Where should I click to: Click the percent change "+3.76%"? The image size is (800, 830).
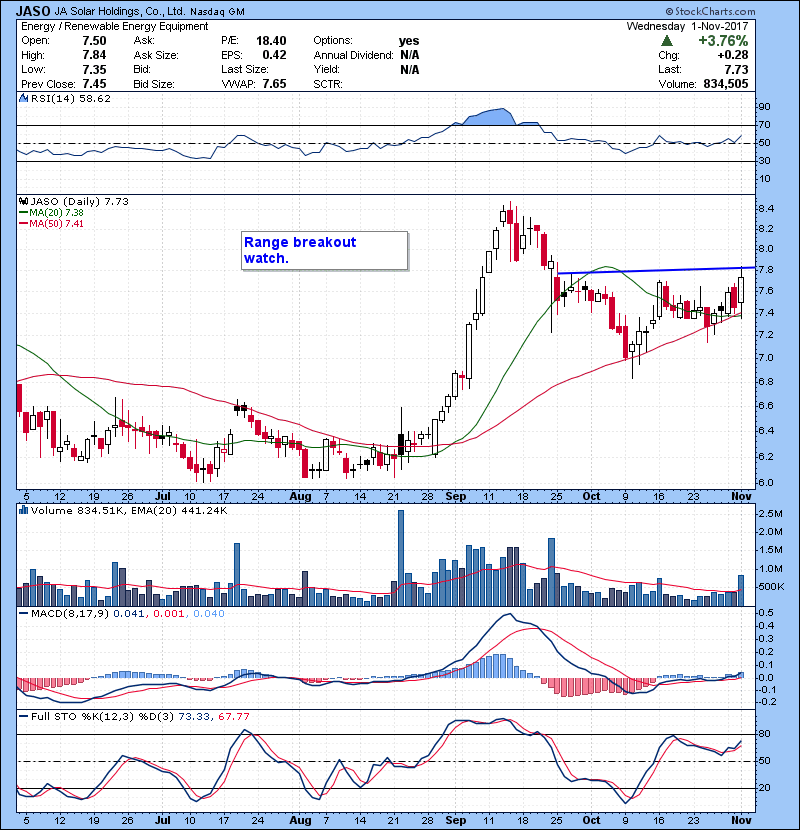point(723,41)
